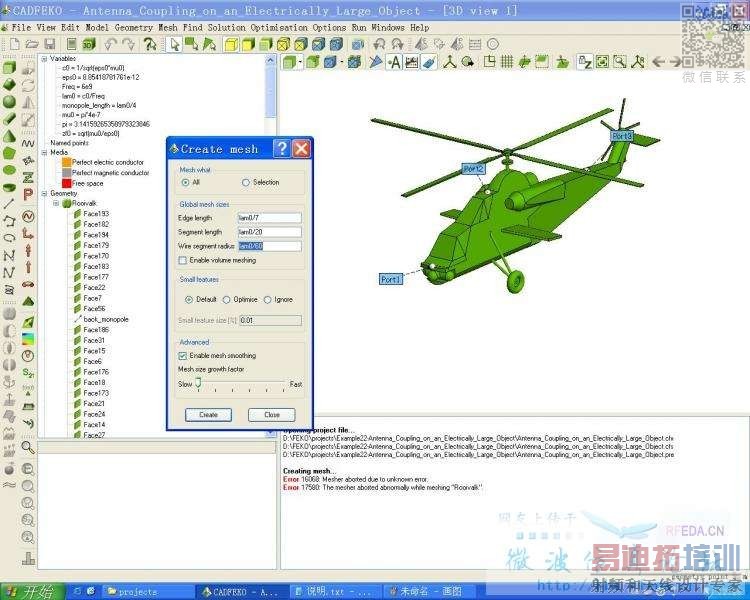Open the Solution menu
The width and height of the screenshot is (750, 600).
click(x=227, y=28)
